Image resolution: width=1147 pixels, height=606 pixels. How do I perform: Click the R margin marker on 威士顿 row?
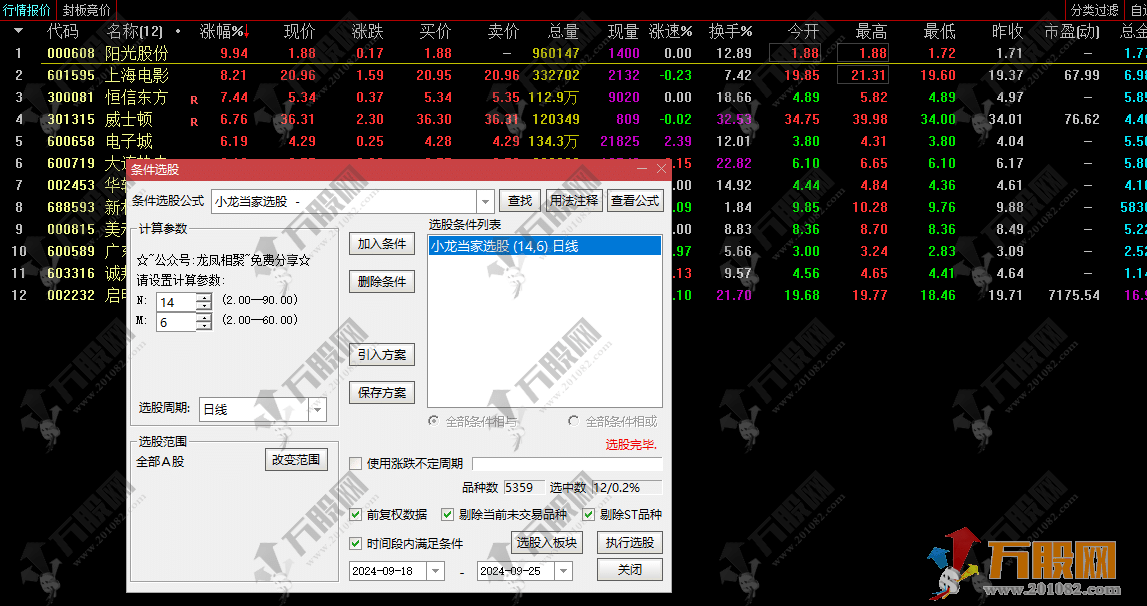click(194, 121)
